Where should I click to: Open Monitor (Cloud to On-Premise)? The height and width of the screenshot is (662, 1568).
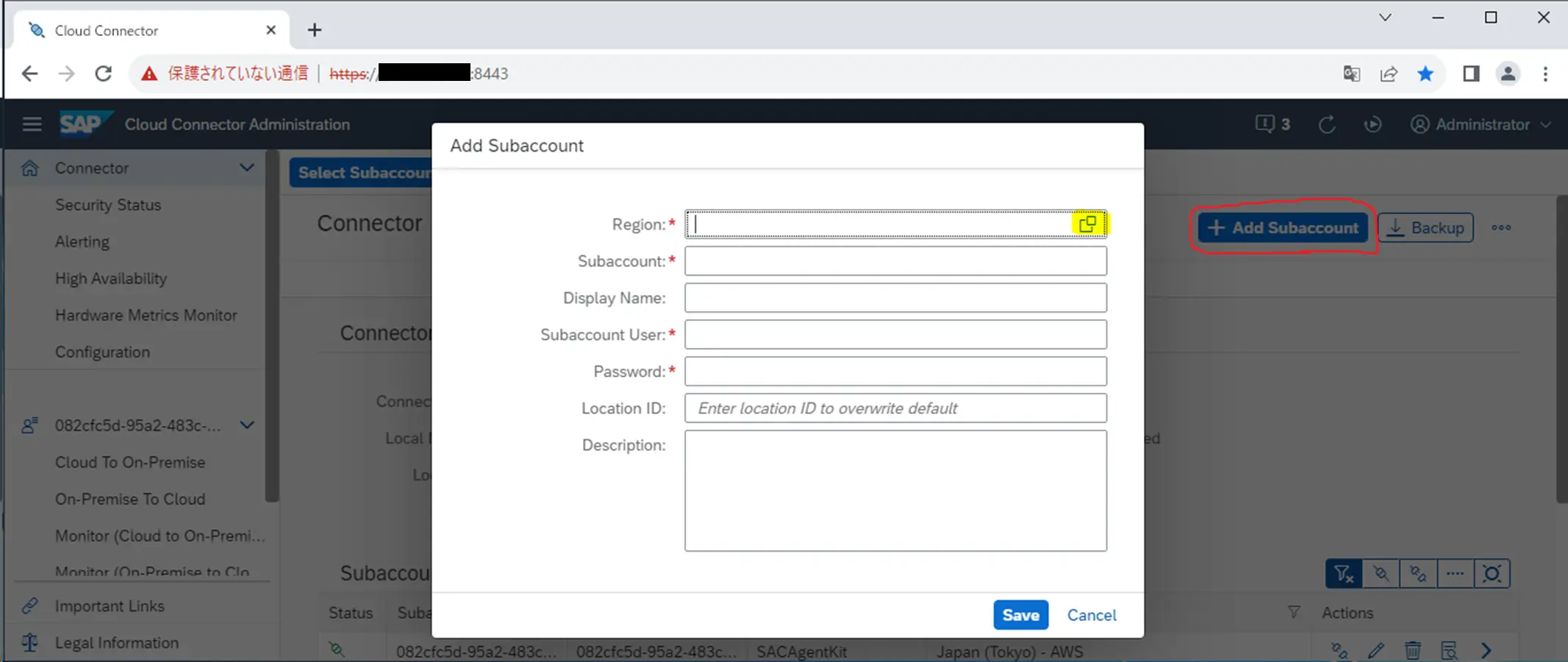coord(160,535)
